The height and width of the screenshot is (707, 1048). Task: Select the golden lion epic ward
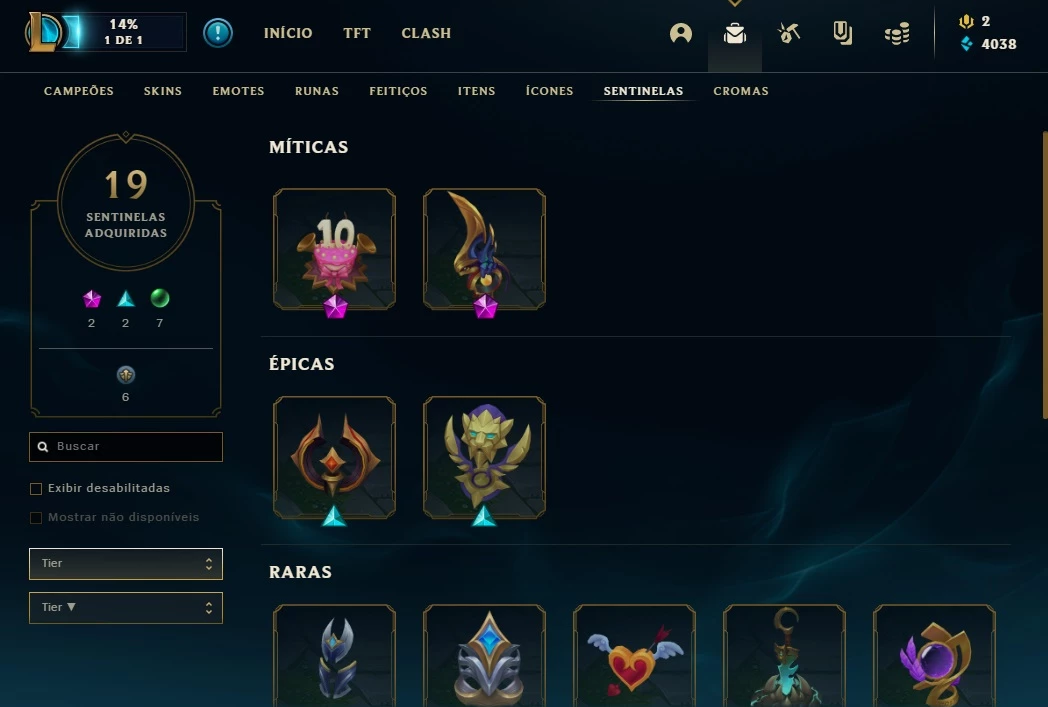(x=485, y=458)
